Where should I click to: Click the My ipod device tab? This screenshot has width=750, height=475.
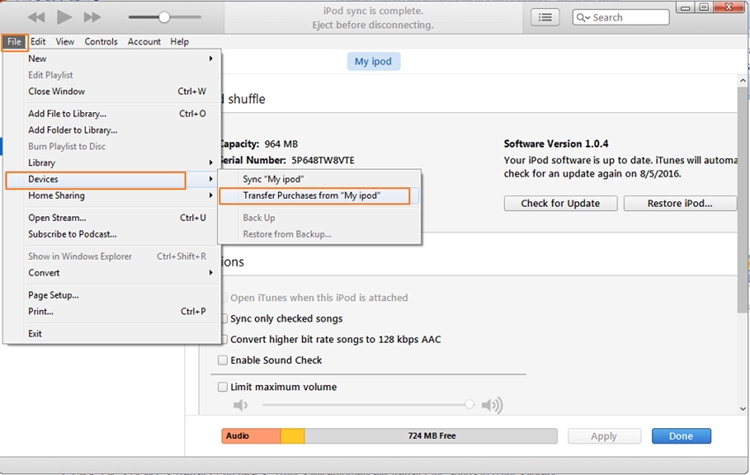[373, 62]
